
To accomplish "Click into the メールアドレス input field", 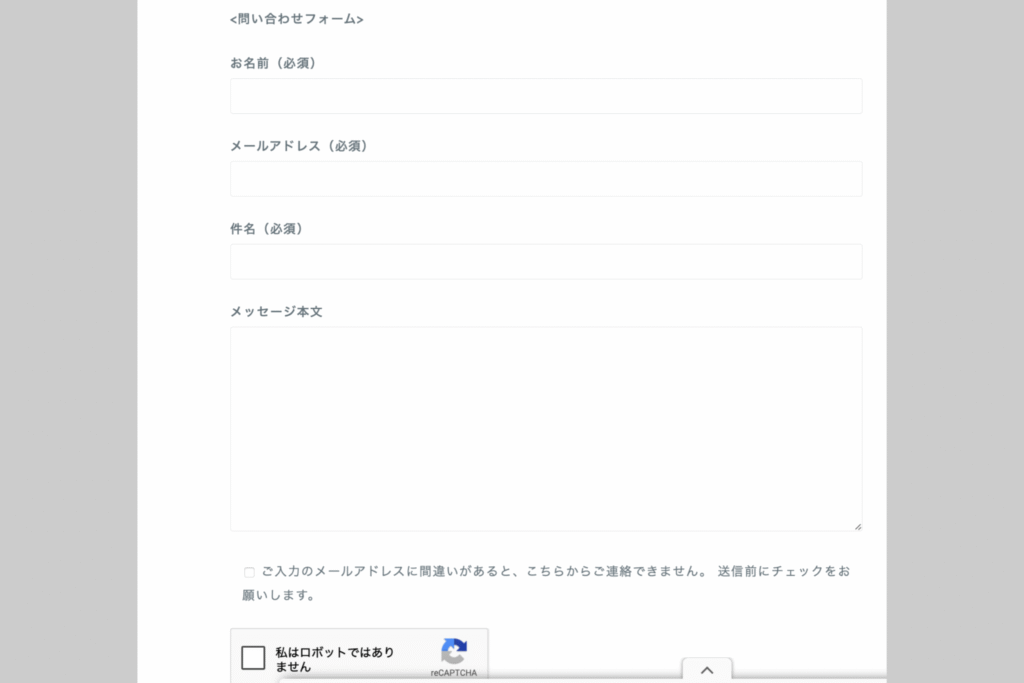I will click(x=546, y=179).
